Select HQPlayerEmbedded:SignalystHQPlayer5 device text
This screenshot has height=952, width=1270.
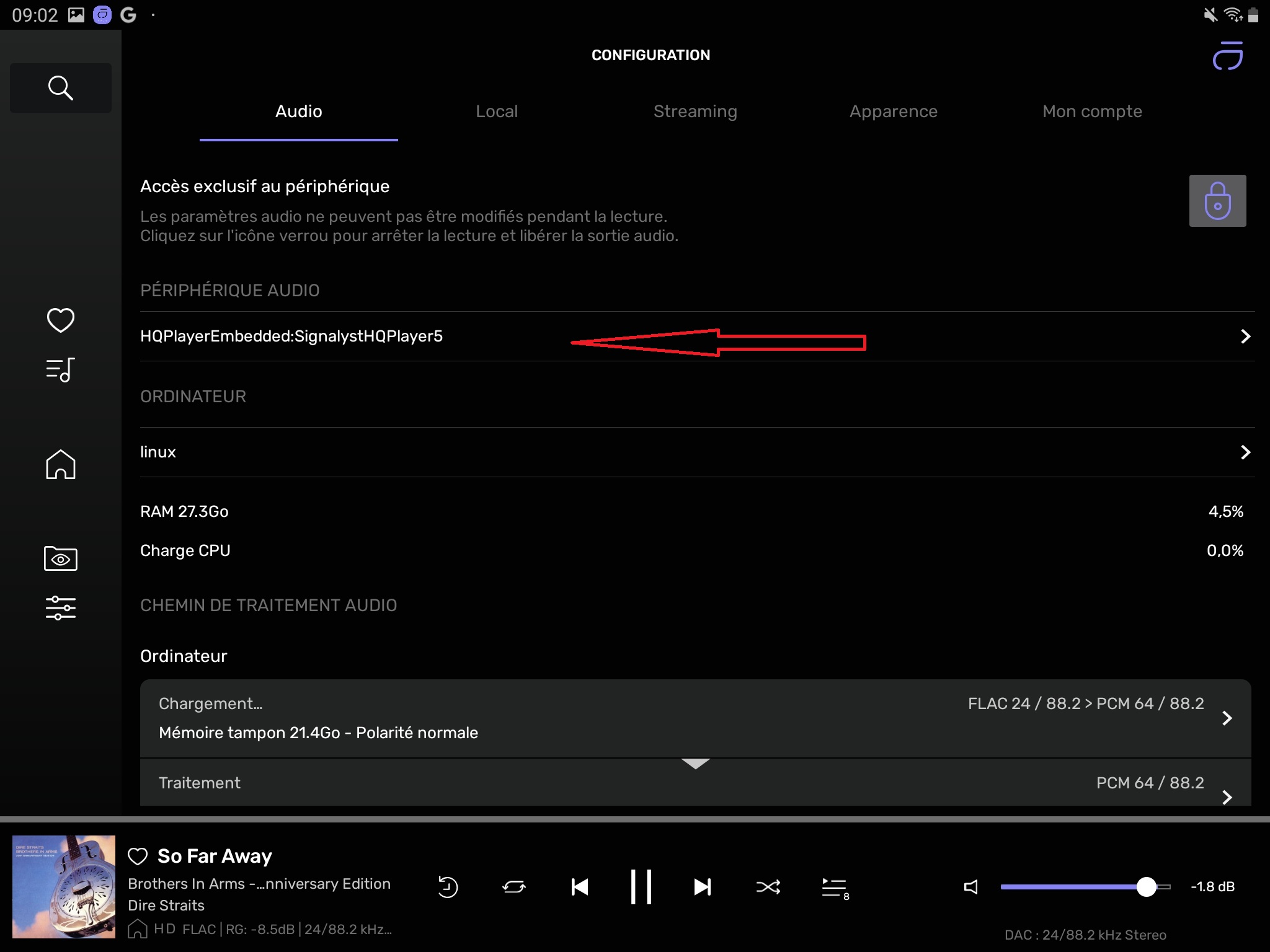(x=291, y=336)
